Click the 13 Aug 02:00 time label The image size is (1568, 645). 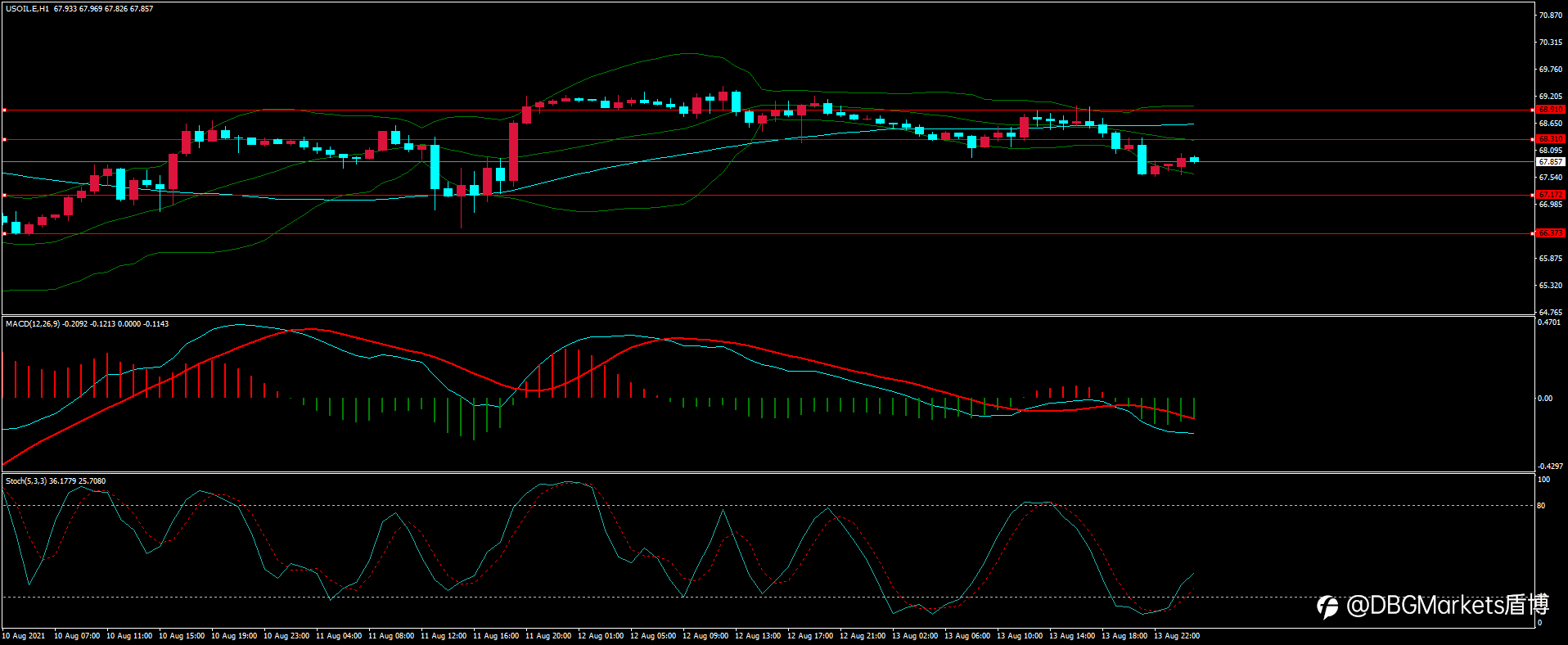click(x=915, y=636)
